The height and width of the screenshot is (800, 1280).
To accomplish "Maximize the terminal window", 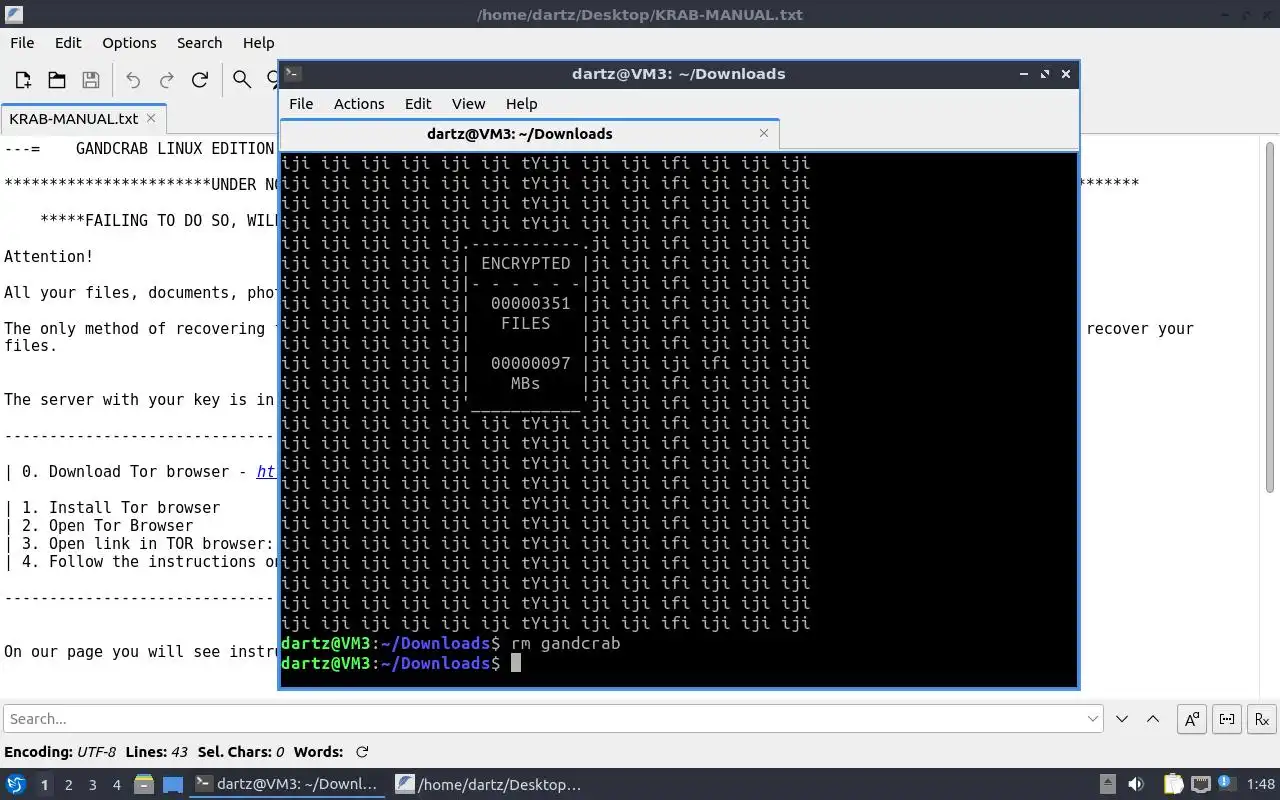I will [x=1045, y=74].
